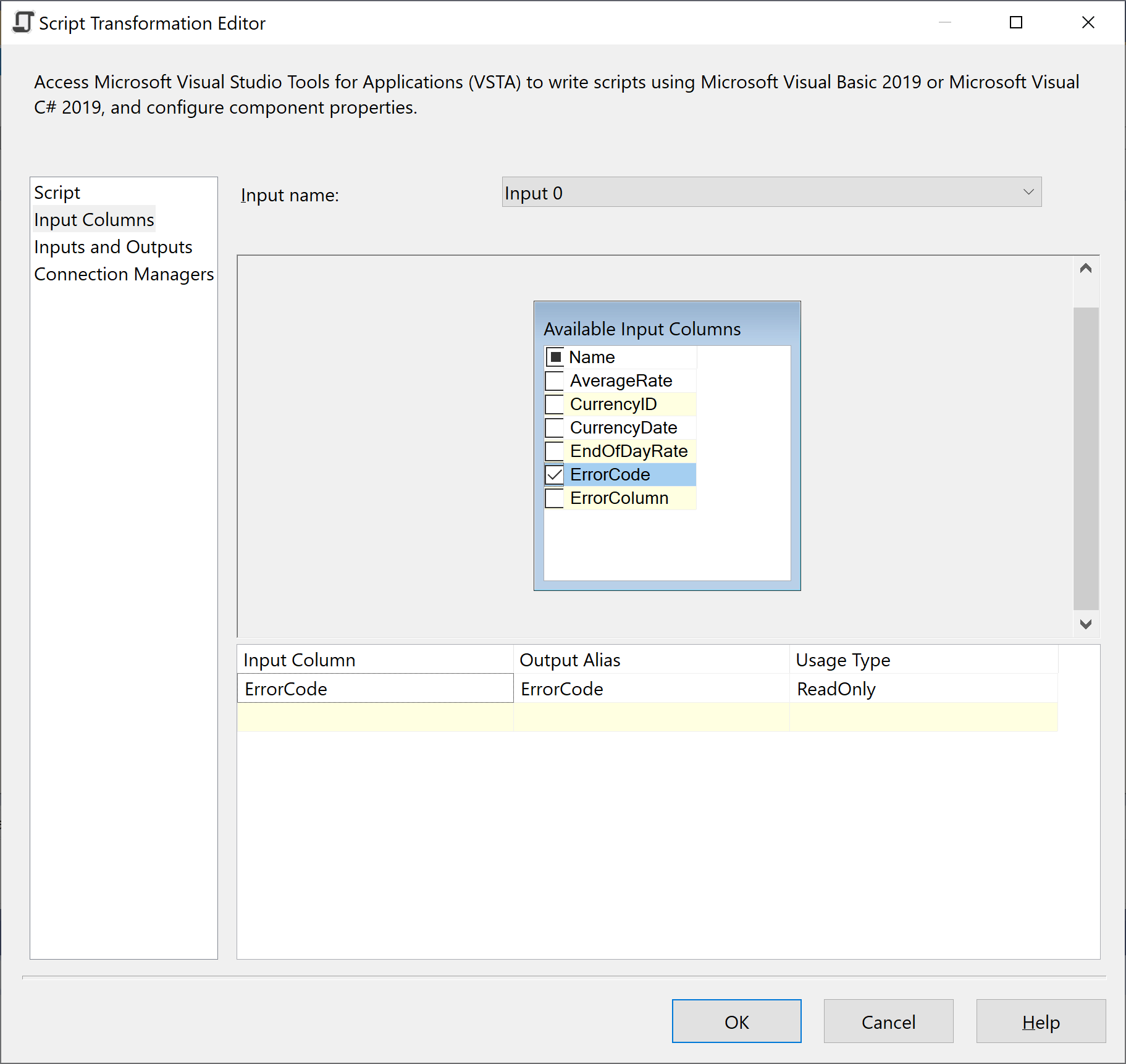Select the highlighted ErrorCode label
Viewport: 1126px width, 1064px height.
pyautogui.click(x=610, y=474)
